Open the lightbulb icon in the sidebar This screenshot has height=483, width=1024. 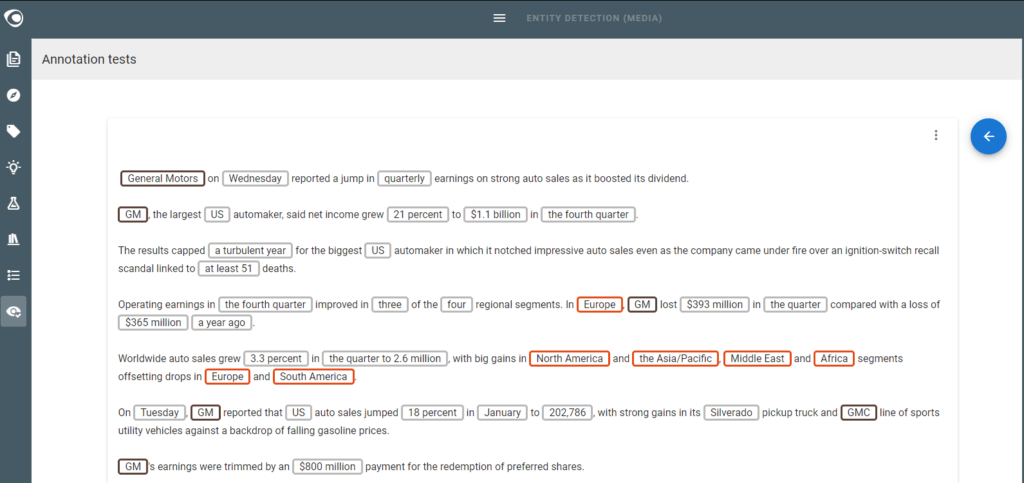(14, 168)
